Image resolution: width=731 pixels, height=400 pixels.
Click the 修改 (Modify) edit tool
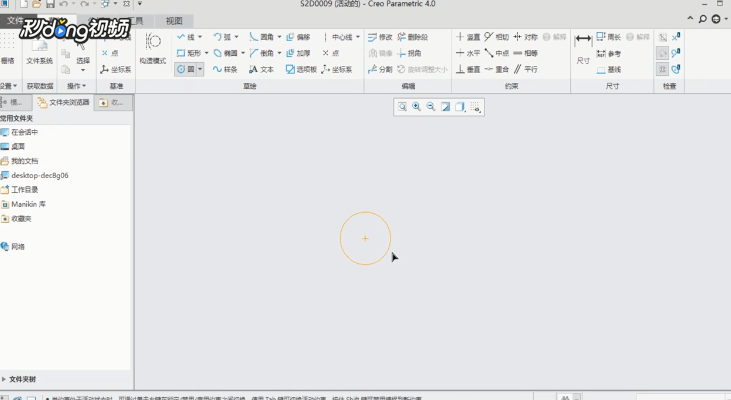pyautogui.click(x=380, y=37)
